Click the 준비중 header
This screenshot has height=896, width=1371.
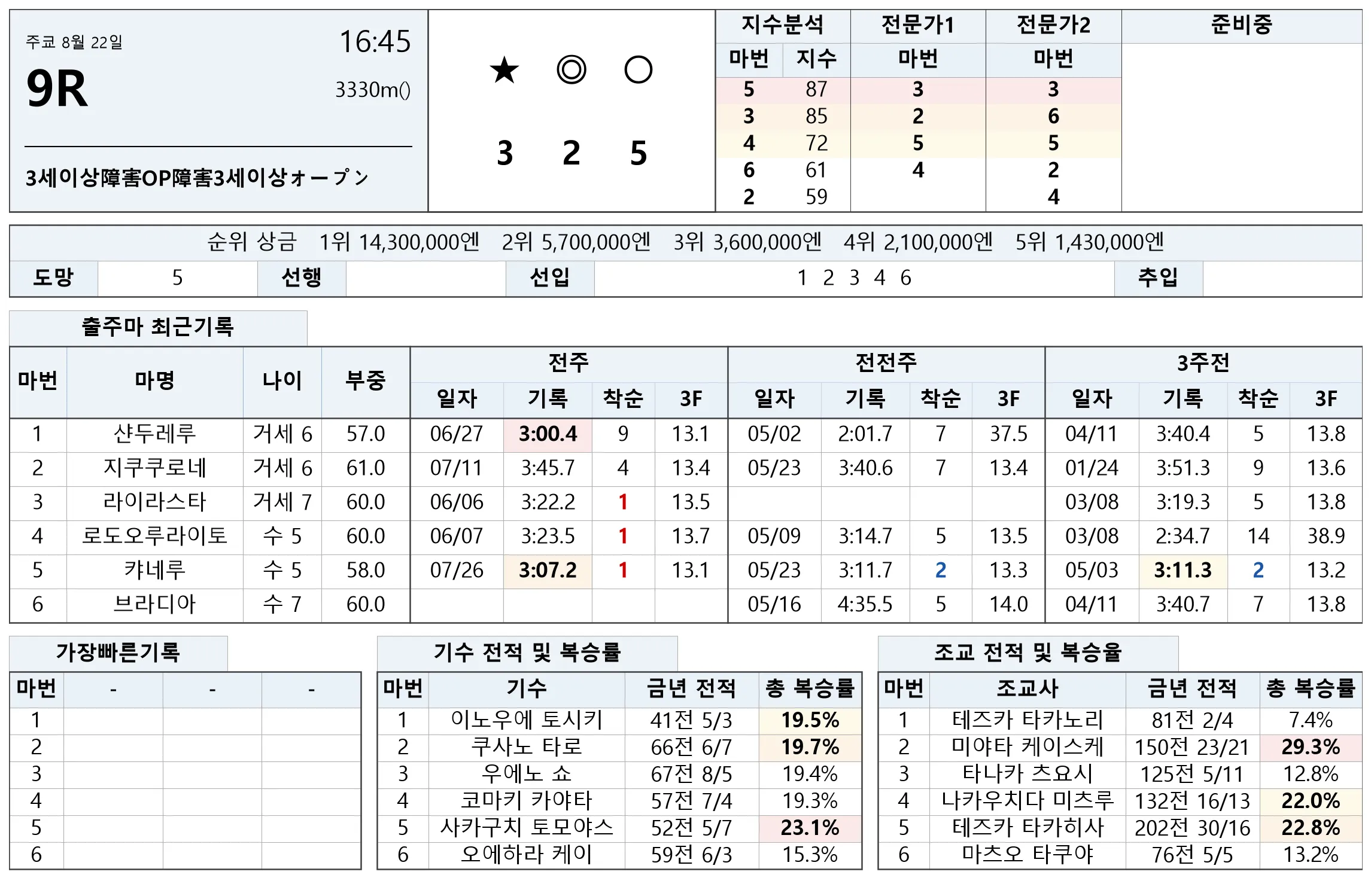(x=1242, y=26)
